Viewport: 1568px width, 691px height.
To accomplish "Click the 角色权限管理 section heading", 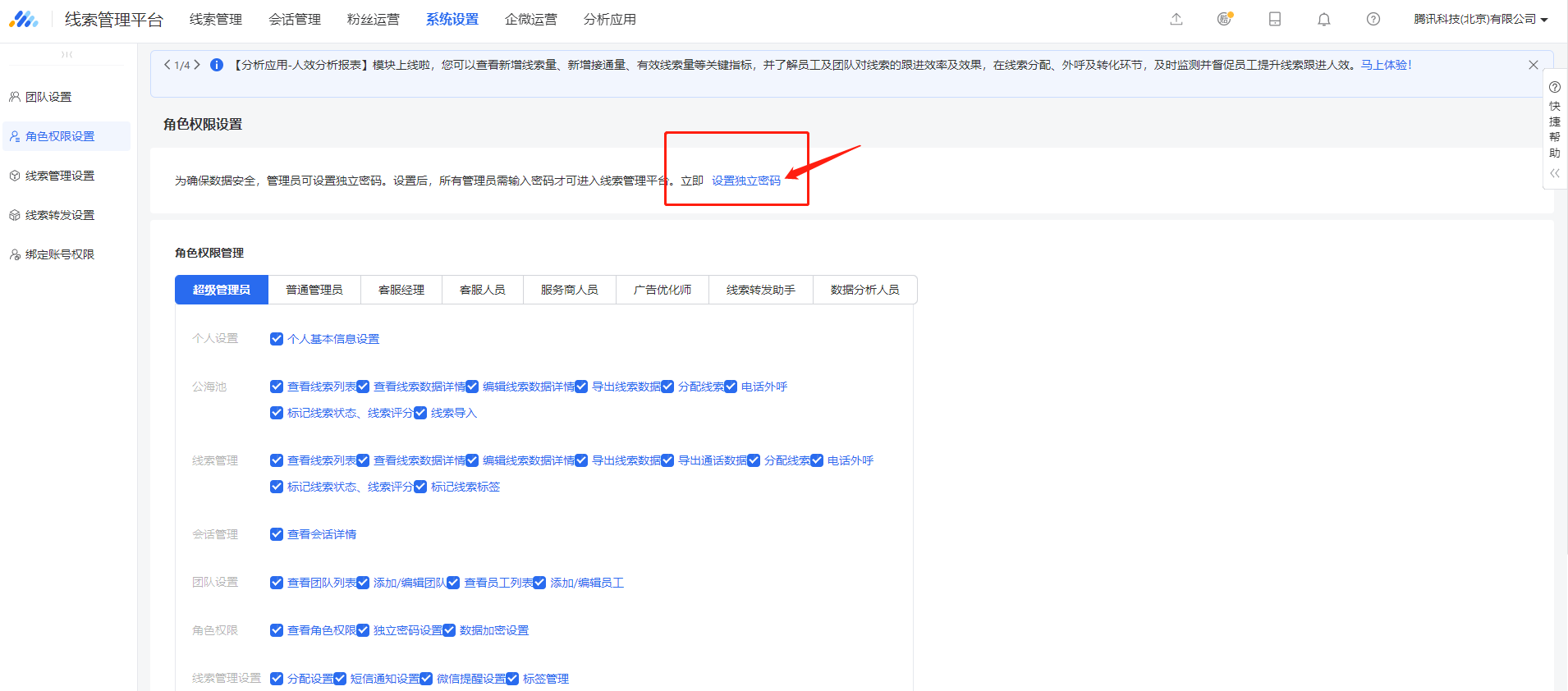I will (x=209, y=253).
